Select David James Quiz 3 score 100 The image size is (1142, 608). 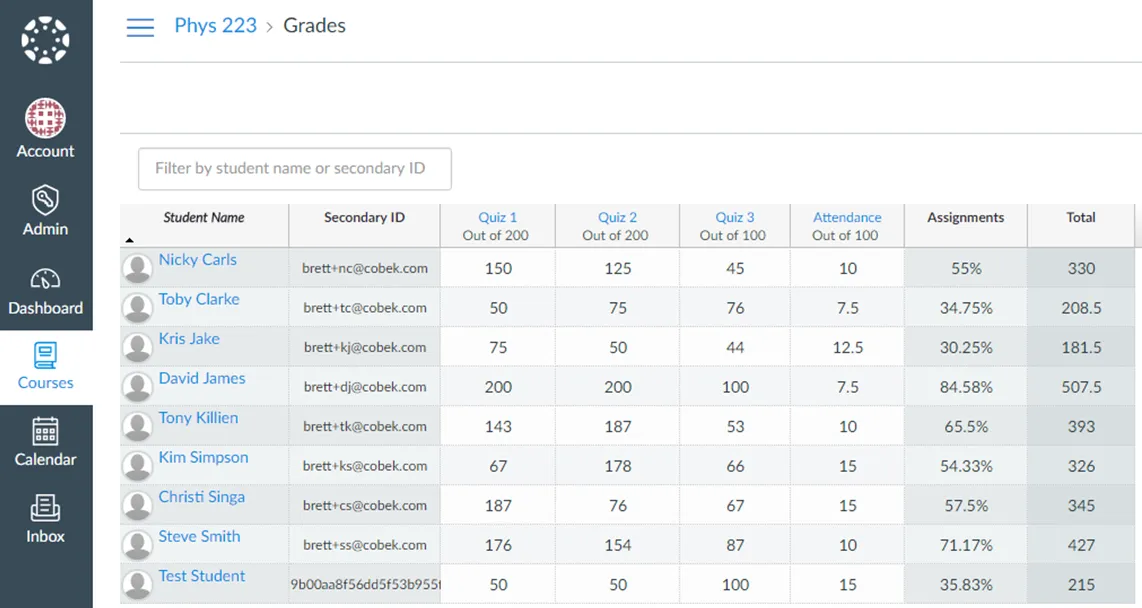(x=735, y=387)
